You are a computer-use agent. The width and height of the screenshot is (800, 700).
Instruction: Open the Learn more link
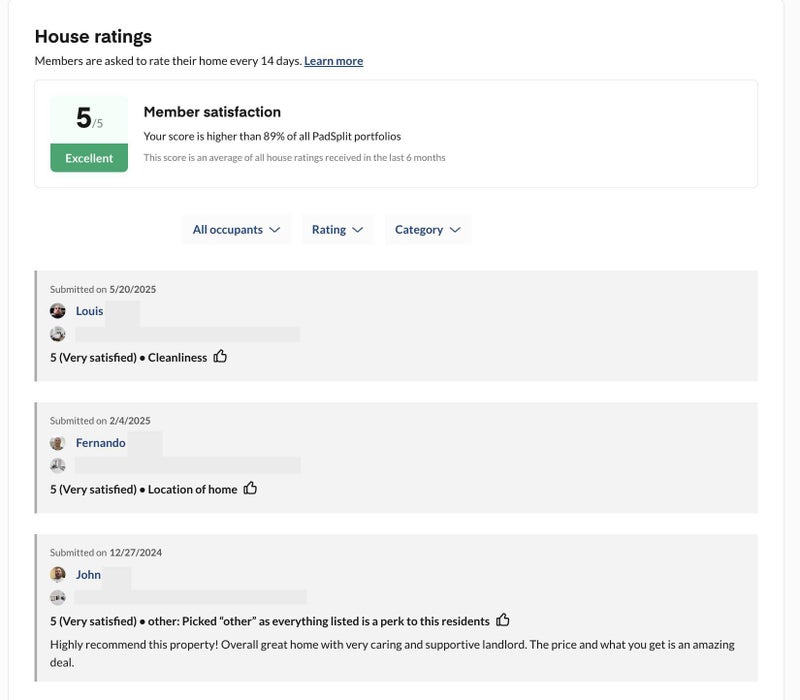[x=333, y=61]
